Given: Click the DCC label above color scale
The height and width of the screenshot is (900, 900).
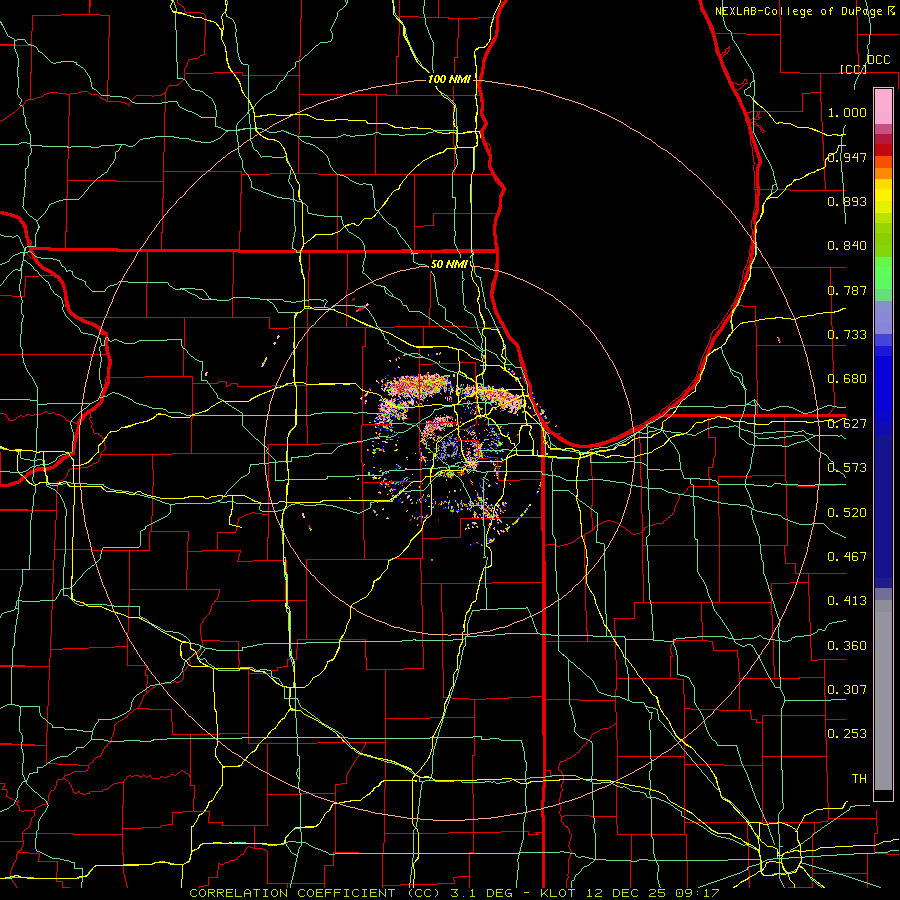Looking at the screenshot, I should tap(879, 60).
